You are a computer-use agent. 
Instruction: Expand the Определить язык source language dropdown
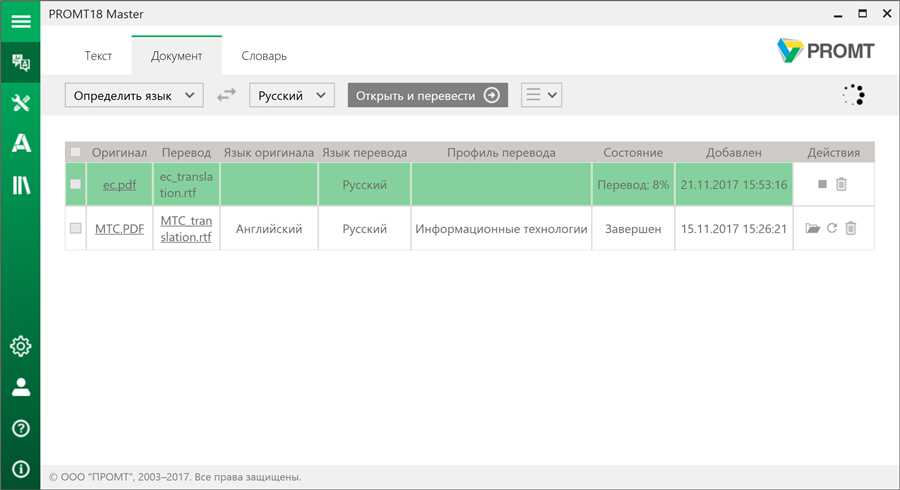point(134,95)
